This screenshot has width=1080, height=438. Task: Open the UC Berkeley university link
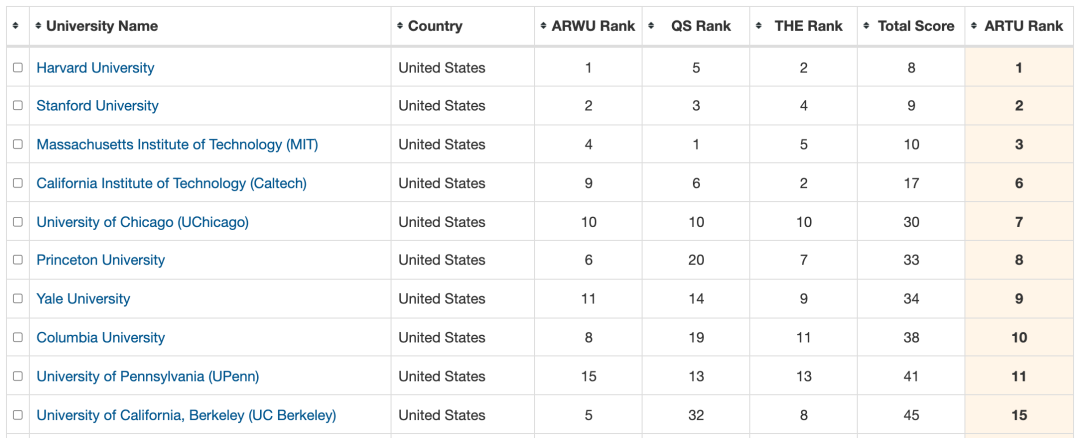(186, 415)
